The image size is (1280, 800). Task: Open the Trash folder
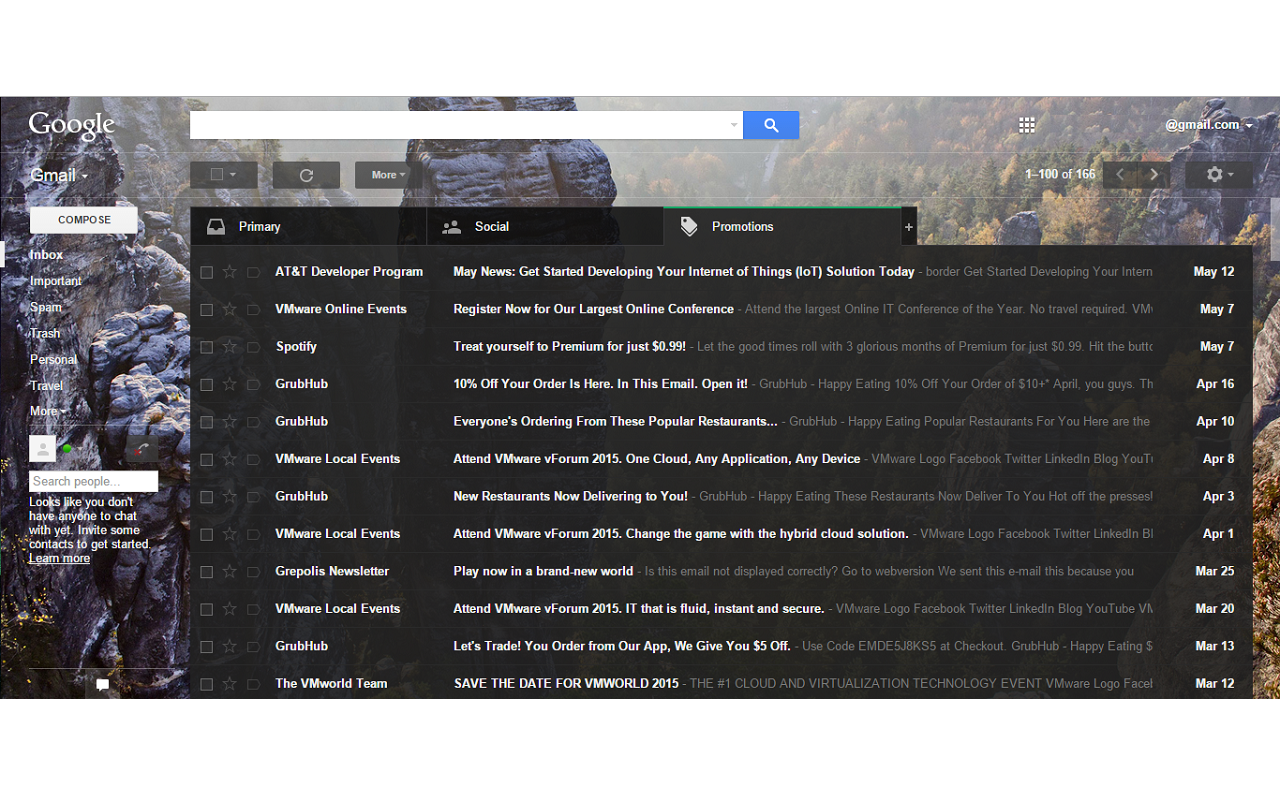tap(45, 333)
